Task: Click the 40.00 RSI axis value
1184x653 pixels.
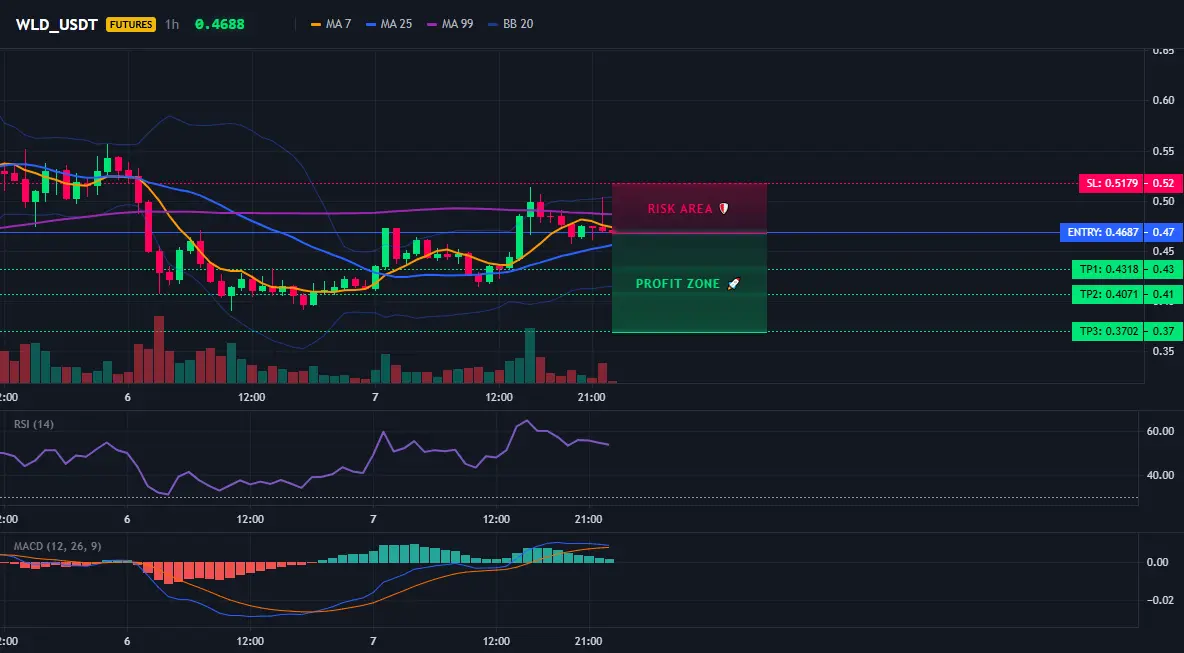Action: click(1161, 475)
